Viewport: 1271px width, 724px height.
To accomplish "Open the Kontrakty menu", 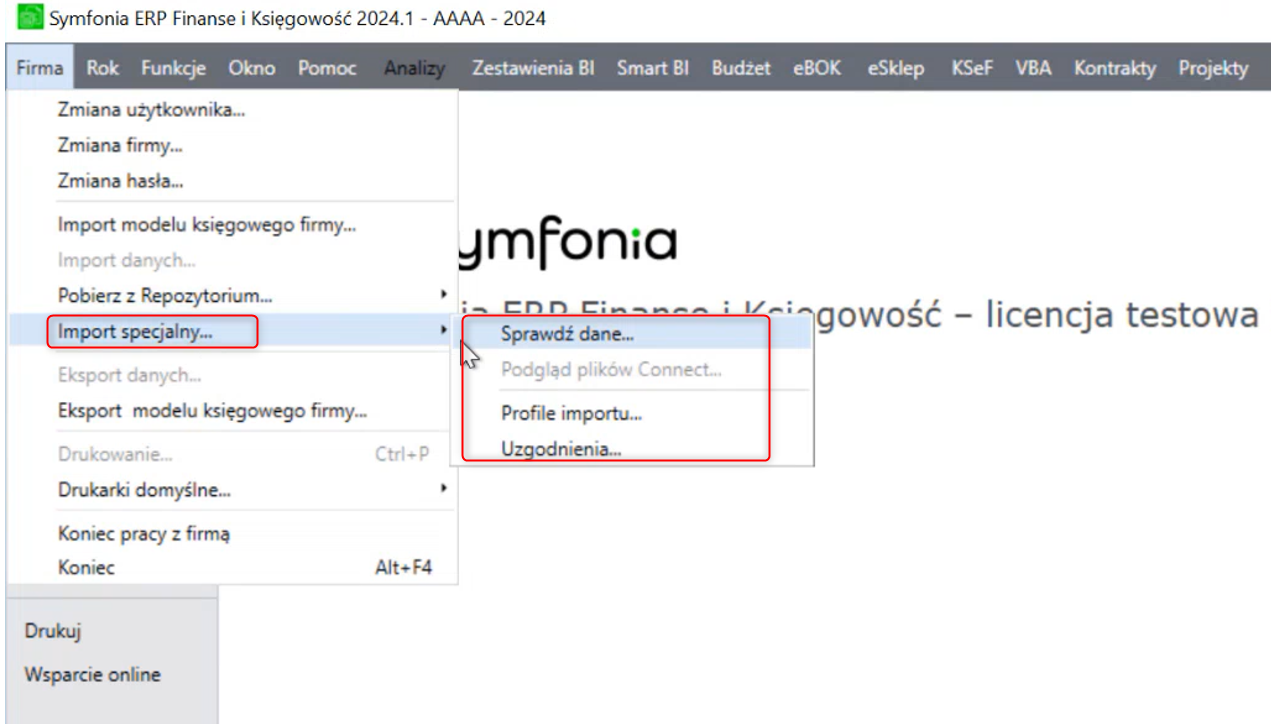I will 1115,68.
